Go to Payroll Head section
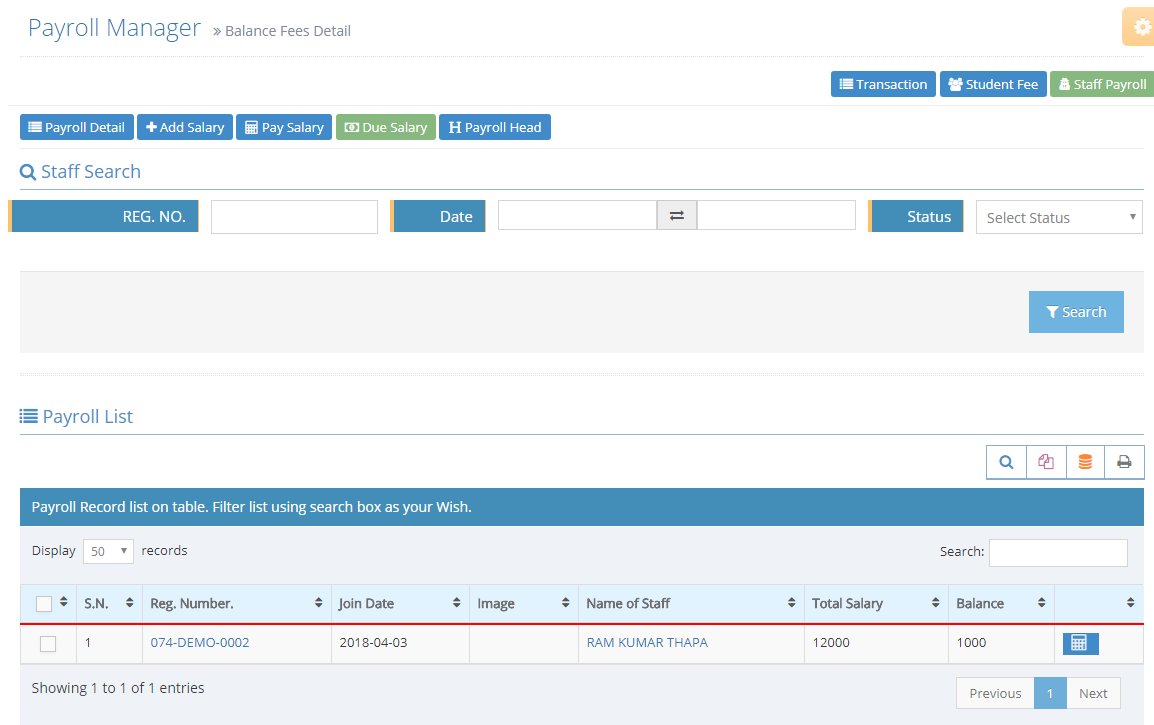 coord(495,128)
